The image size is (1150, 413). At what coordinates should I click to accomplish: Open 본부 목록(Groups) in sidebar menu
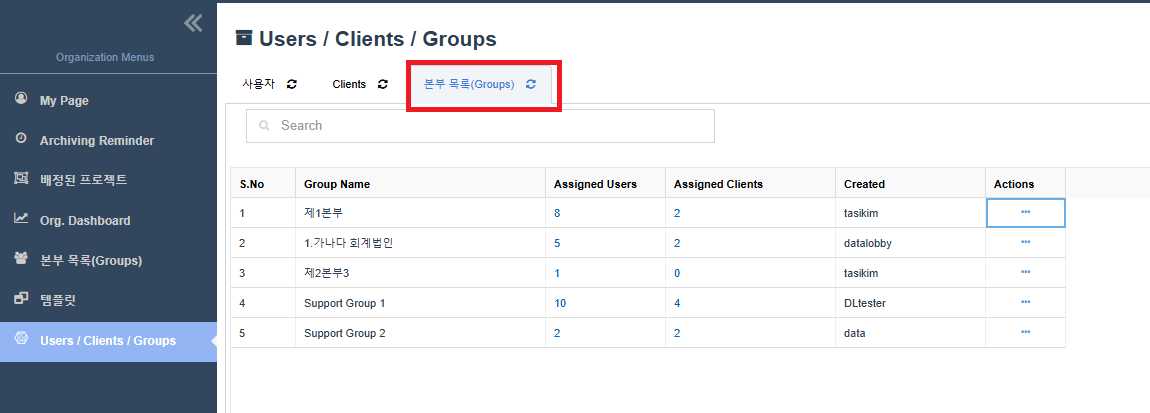coord(90,260)
